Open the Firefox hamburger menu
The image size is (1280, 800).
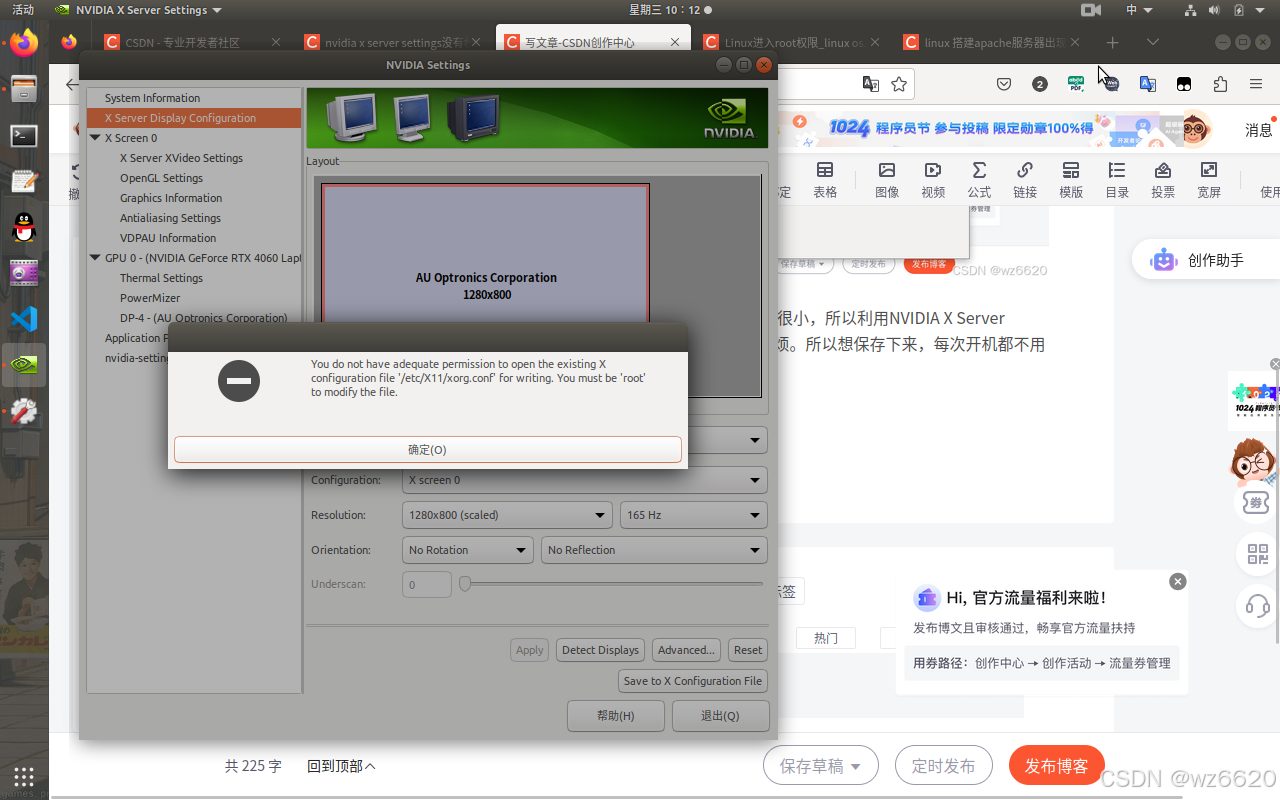[1256, 85]
